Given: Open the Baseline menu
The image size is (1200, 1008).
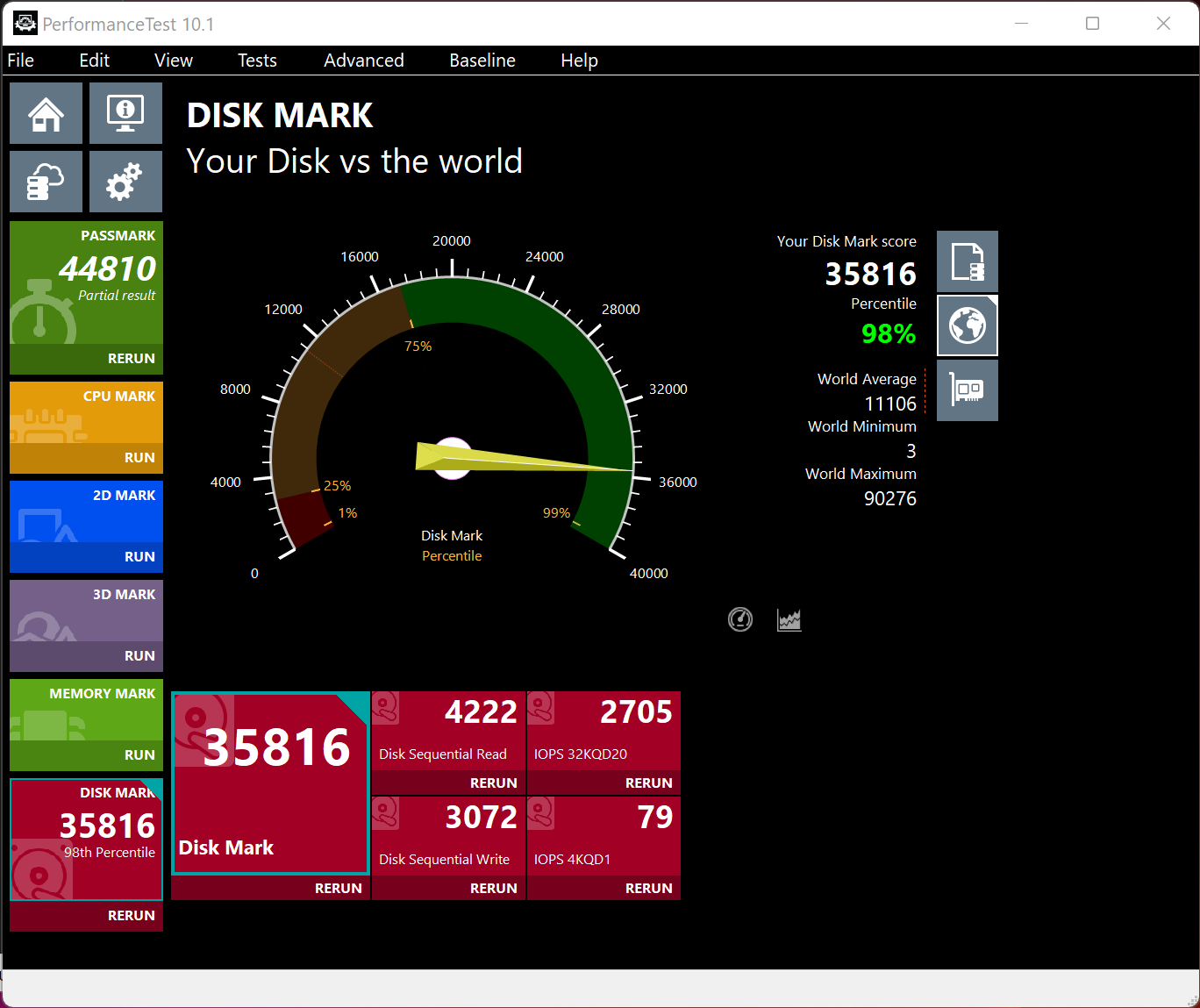Looking at the screenshot, I should (482, 61).
